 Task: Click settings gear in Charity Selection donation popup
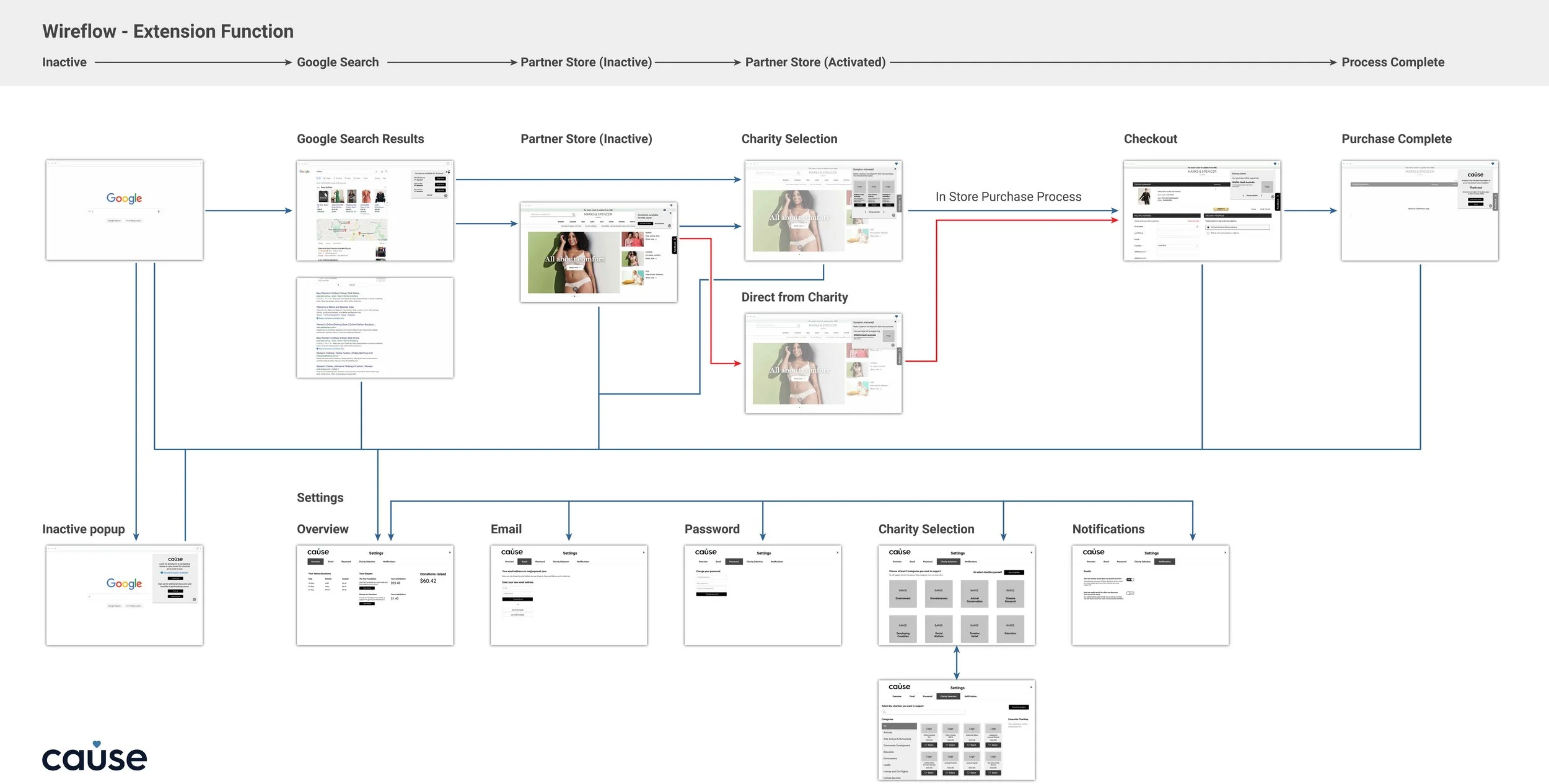click(893, 215)
